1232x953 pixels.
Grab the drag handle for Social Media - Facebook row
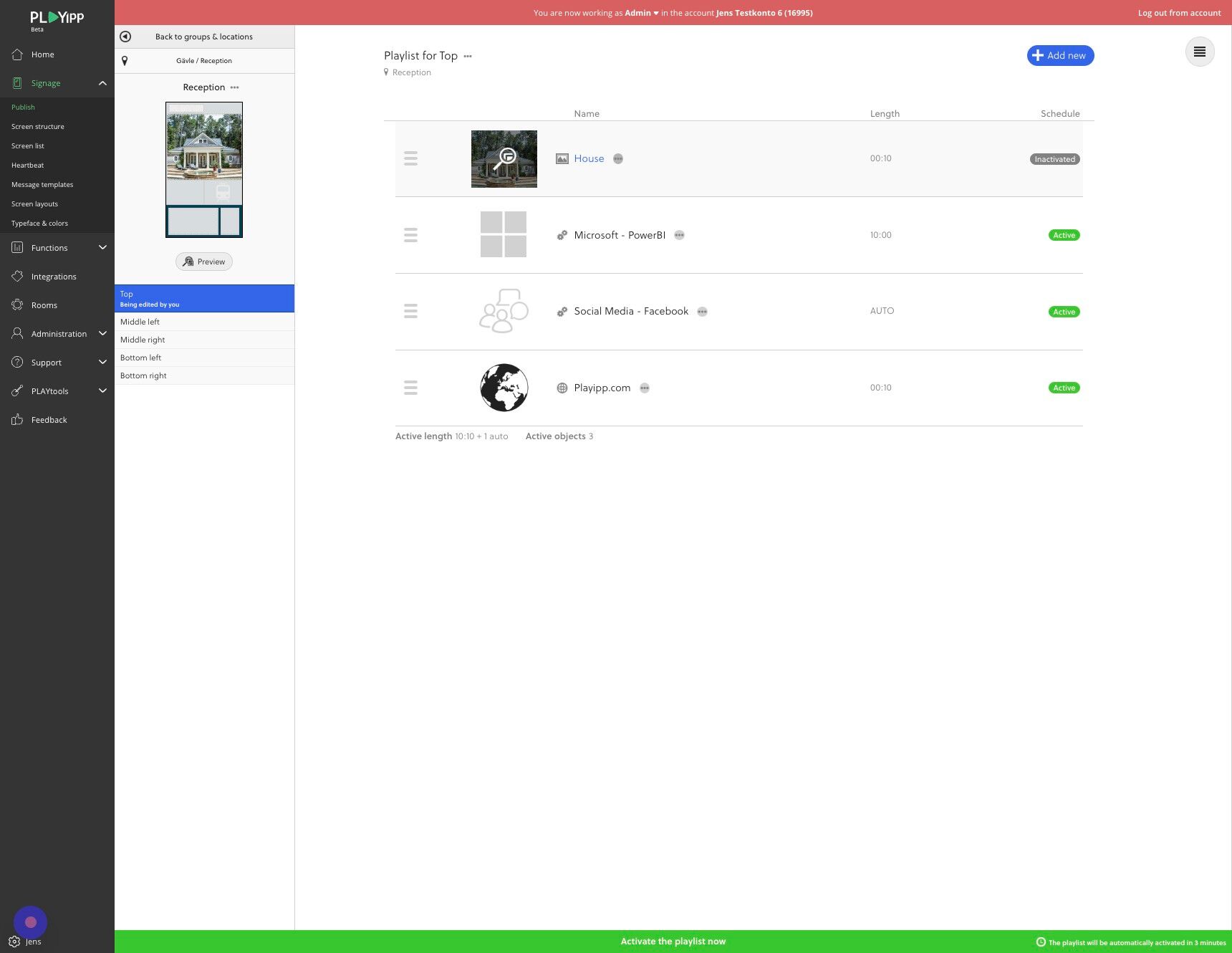pyautogui.click(x=410, y=311)
